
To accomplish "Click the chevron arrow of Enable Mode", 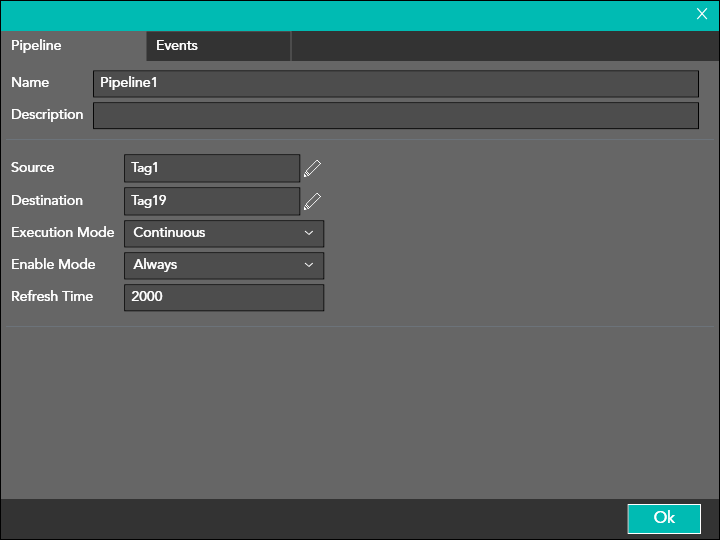I will 308,265.
